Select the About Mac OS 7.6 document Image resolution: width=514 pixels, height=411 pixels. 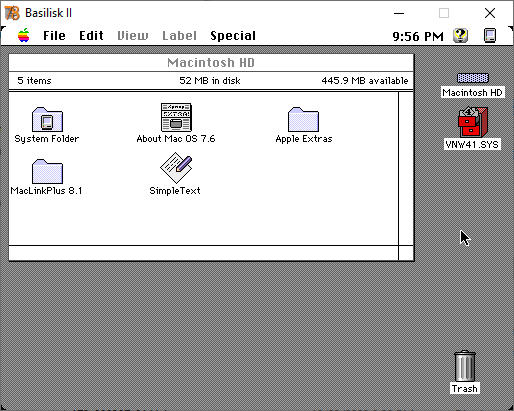pos(176,117)
